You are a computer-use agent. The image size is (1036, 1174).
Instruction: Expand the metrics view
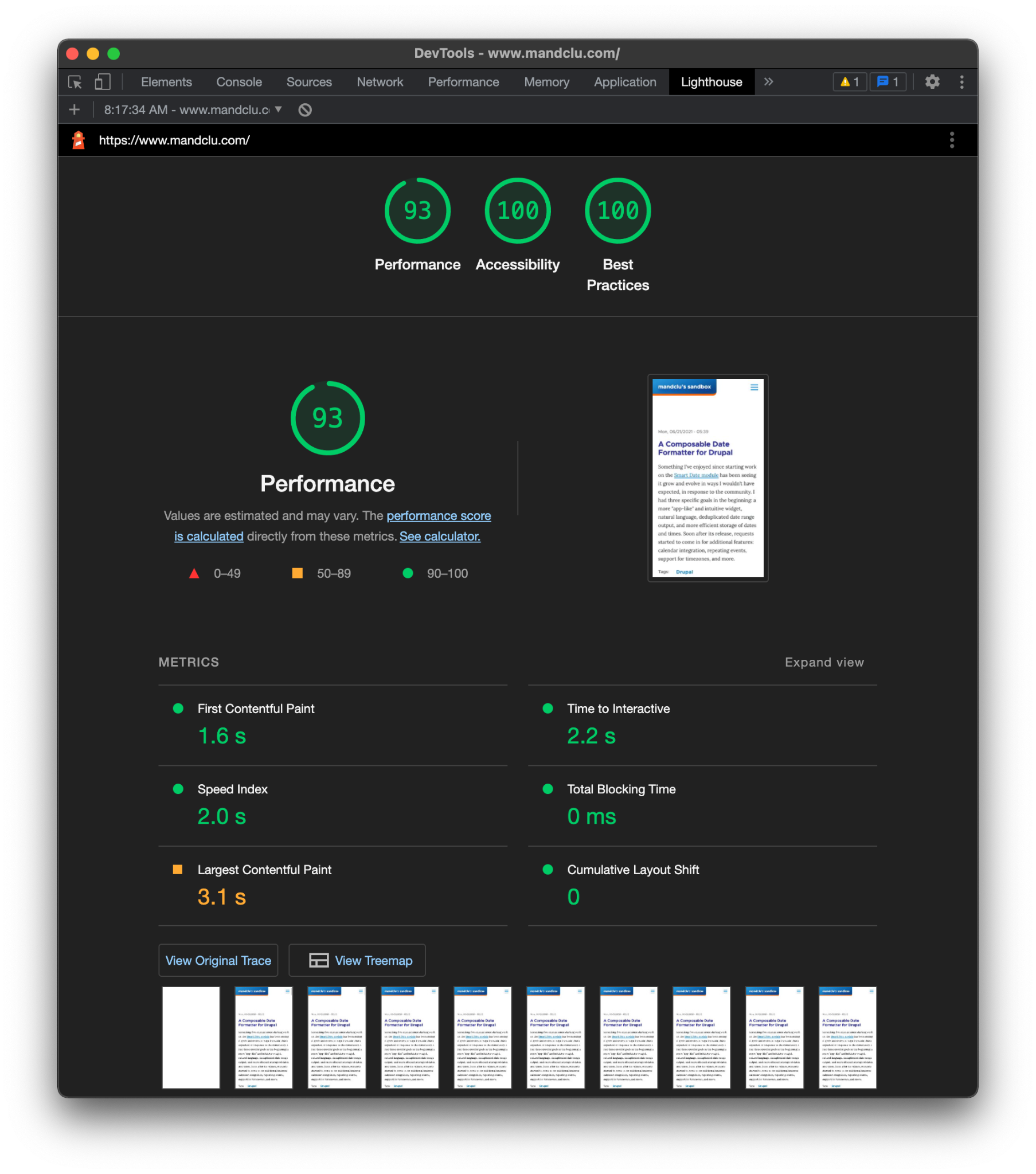click(x=824, y=662)
